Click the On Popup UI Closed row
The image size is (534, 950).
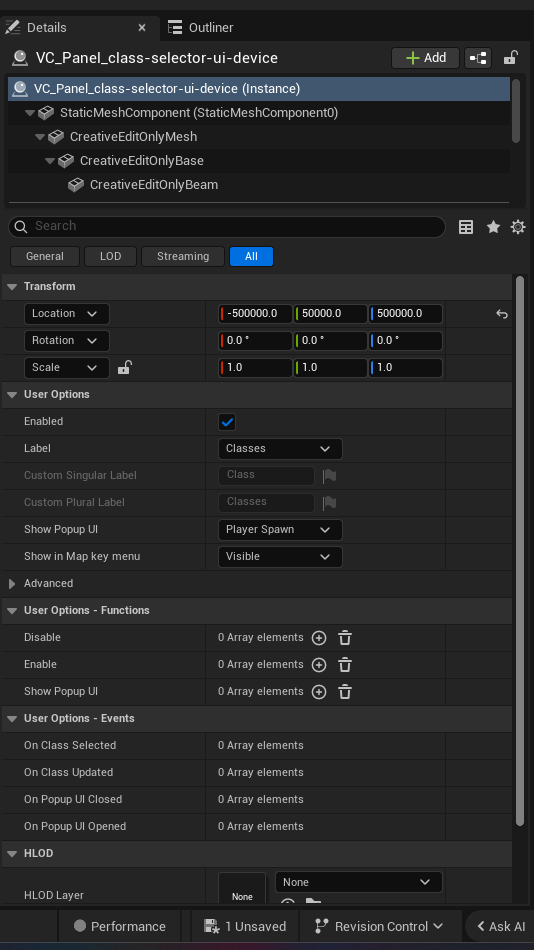(x=257, y=799)
